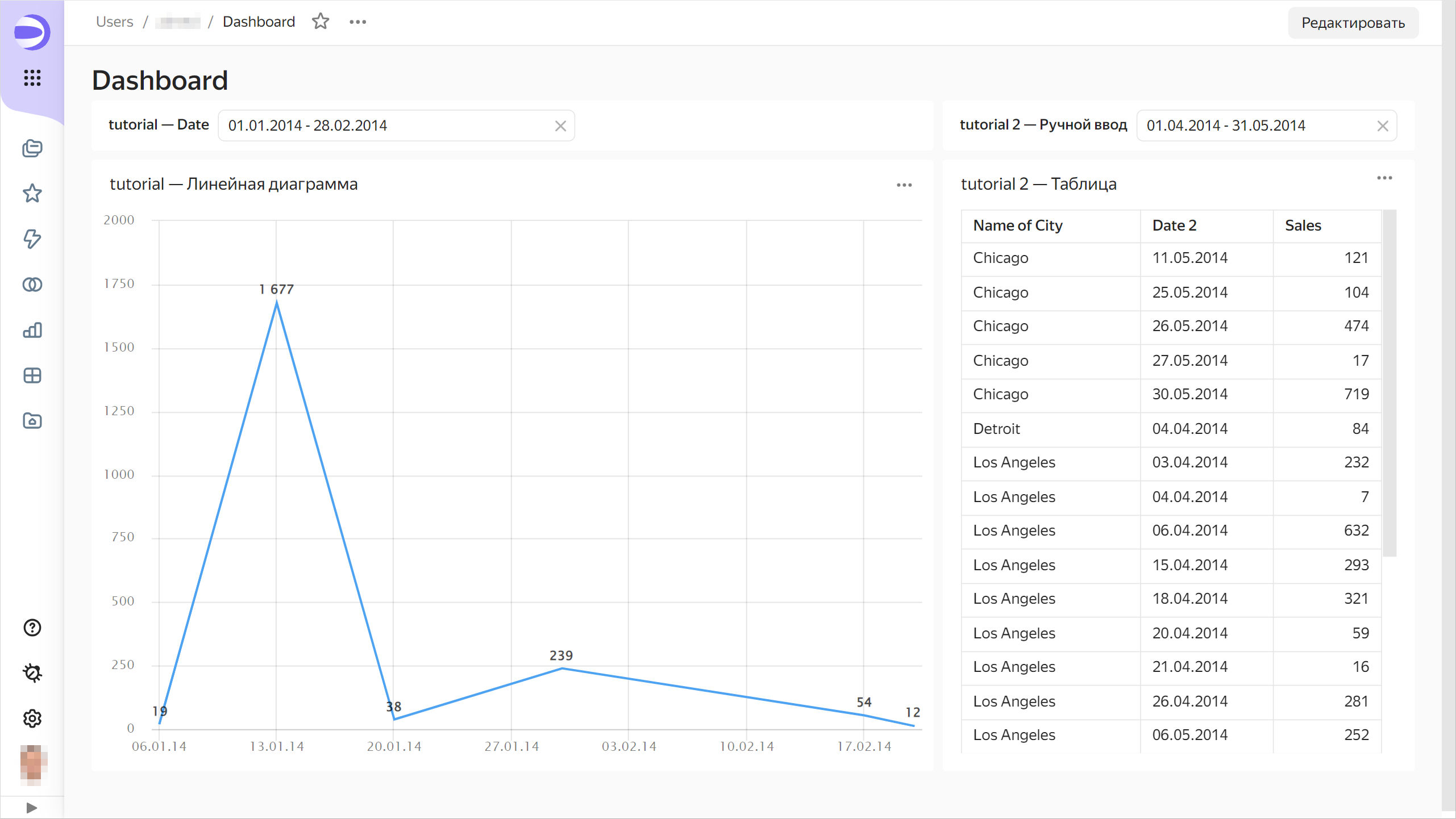The width and height of the screenshot is (1456, 819).
Task: Clear the Ручной ввод date filter
Action: 1383,126
